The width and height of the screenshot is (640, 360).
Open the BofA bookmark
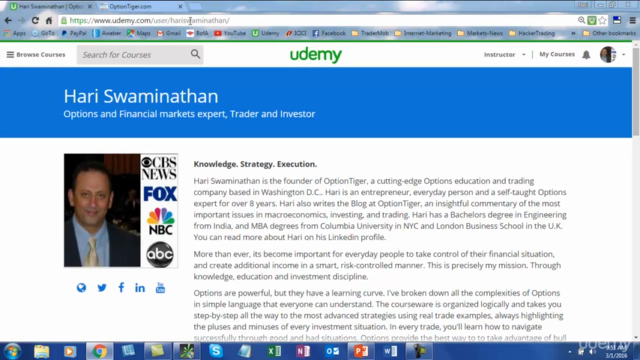(x=198, y=33)
